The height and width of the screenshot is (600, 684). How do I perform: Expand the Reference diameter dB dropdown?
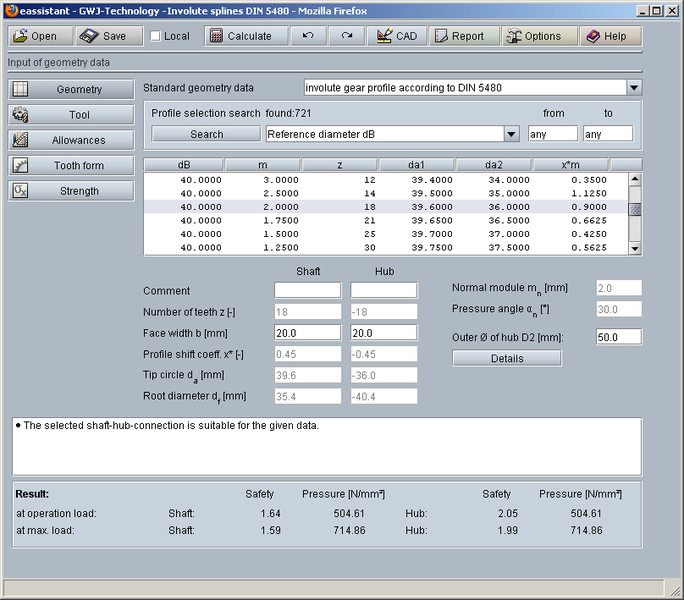511,134
